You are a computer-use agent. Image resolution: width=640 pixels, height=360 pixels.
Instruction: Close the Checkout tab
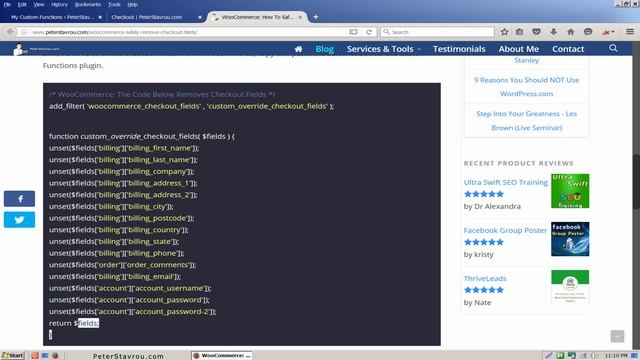pos(200,17)
